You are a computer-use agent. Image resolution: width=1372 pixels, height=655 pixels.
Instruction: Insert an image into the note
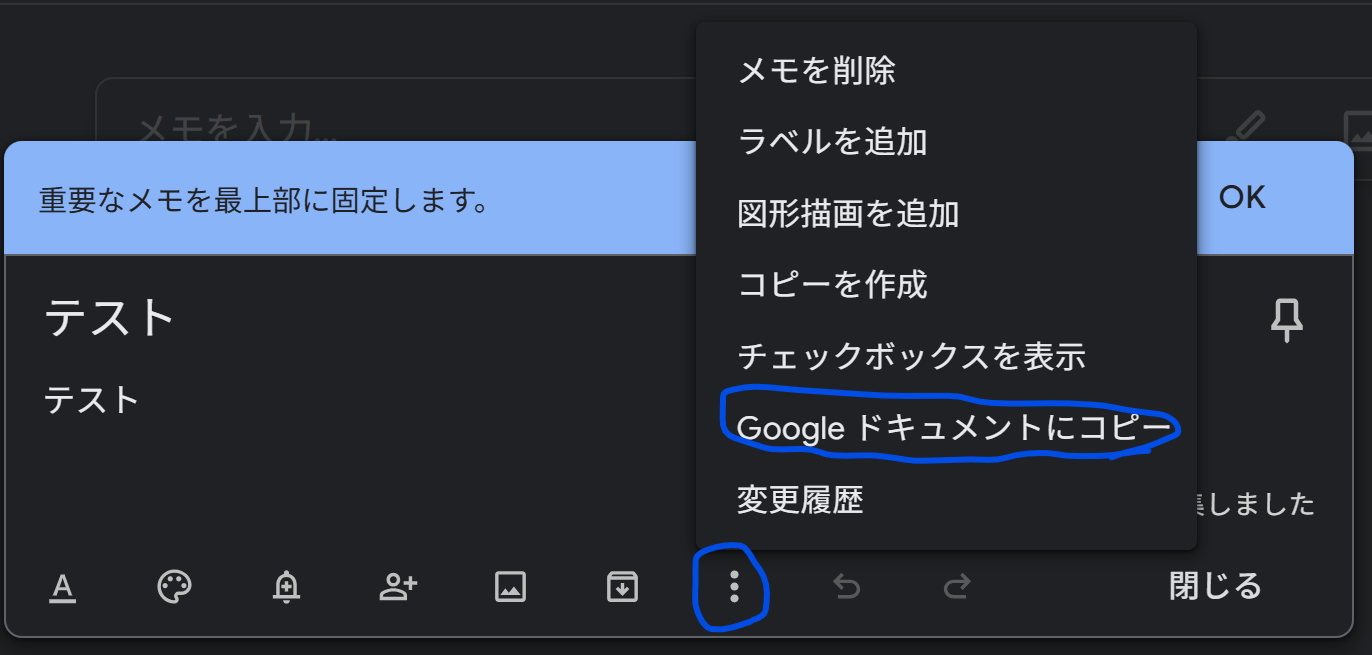510,587
